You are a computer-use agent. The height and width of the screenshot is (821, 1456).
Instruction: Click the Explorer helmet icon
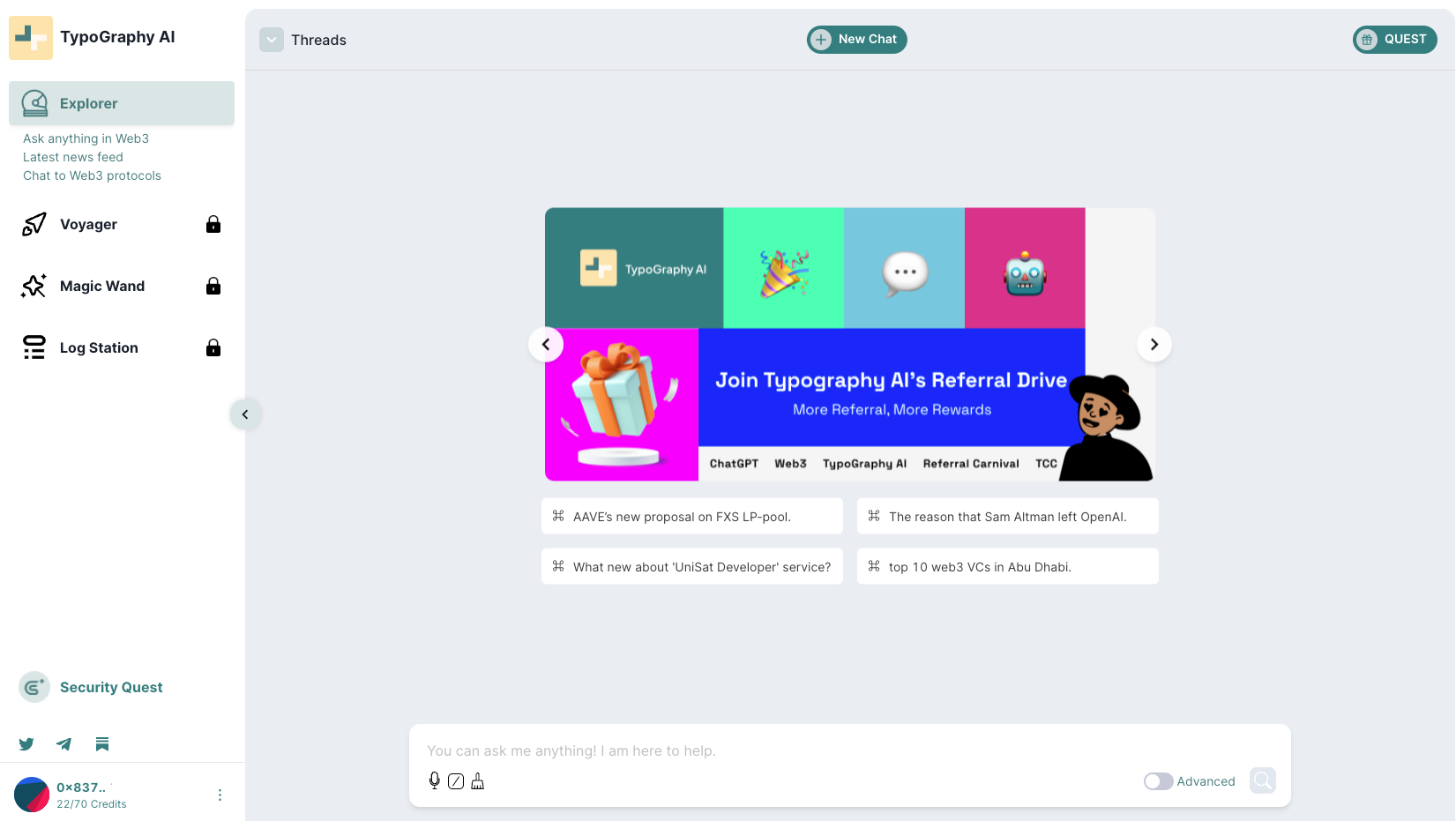pyautogui.click(x=34, y=103)
